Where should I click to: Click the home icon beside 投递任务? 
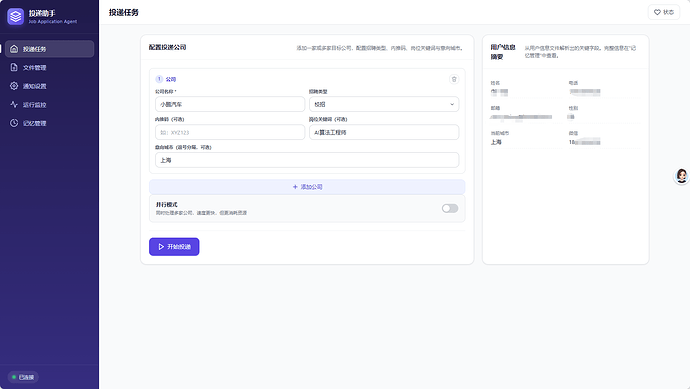pos(14,49)
